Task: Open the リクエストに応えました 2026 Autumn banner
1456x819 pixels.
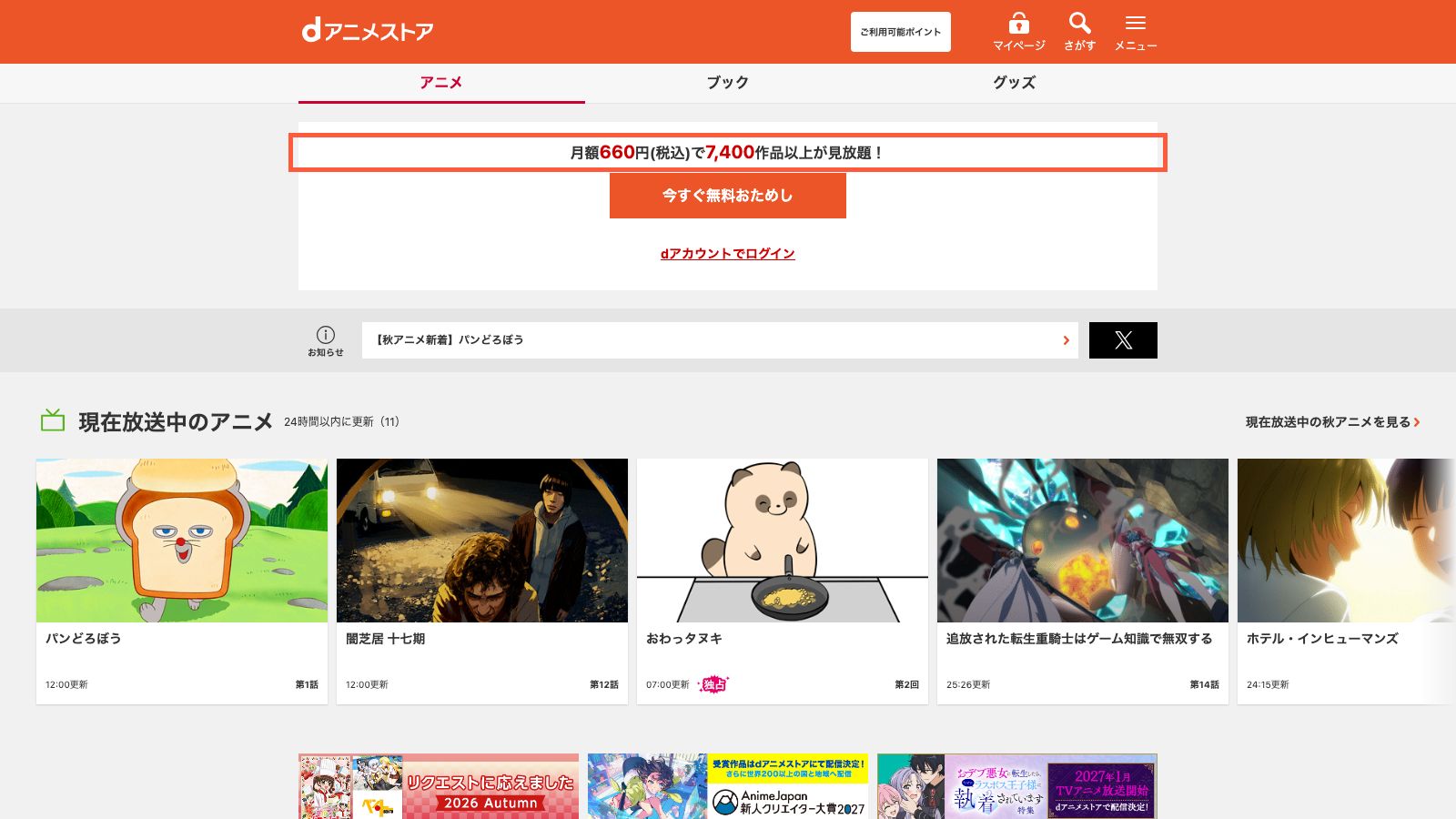Action: [439, 786]
